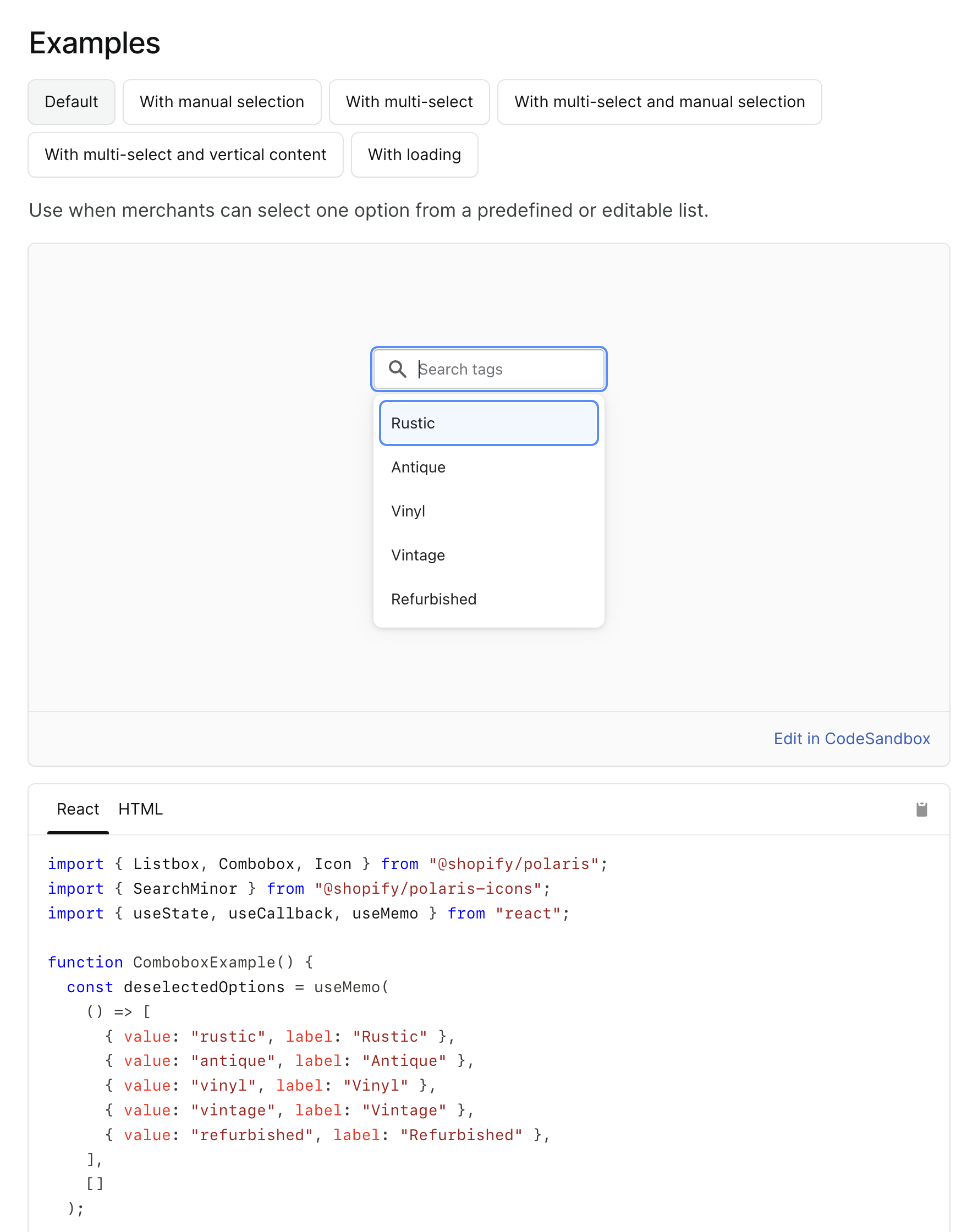Choose the 'Vinyl' option in the listbox
Image resolution: width=978 pixels, height=1232 pixels.
point(488,511)
